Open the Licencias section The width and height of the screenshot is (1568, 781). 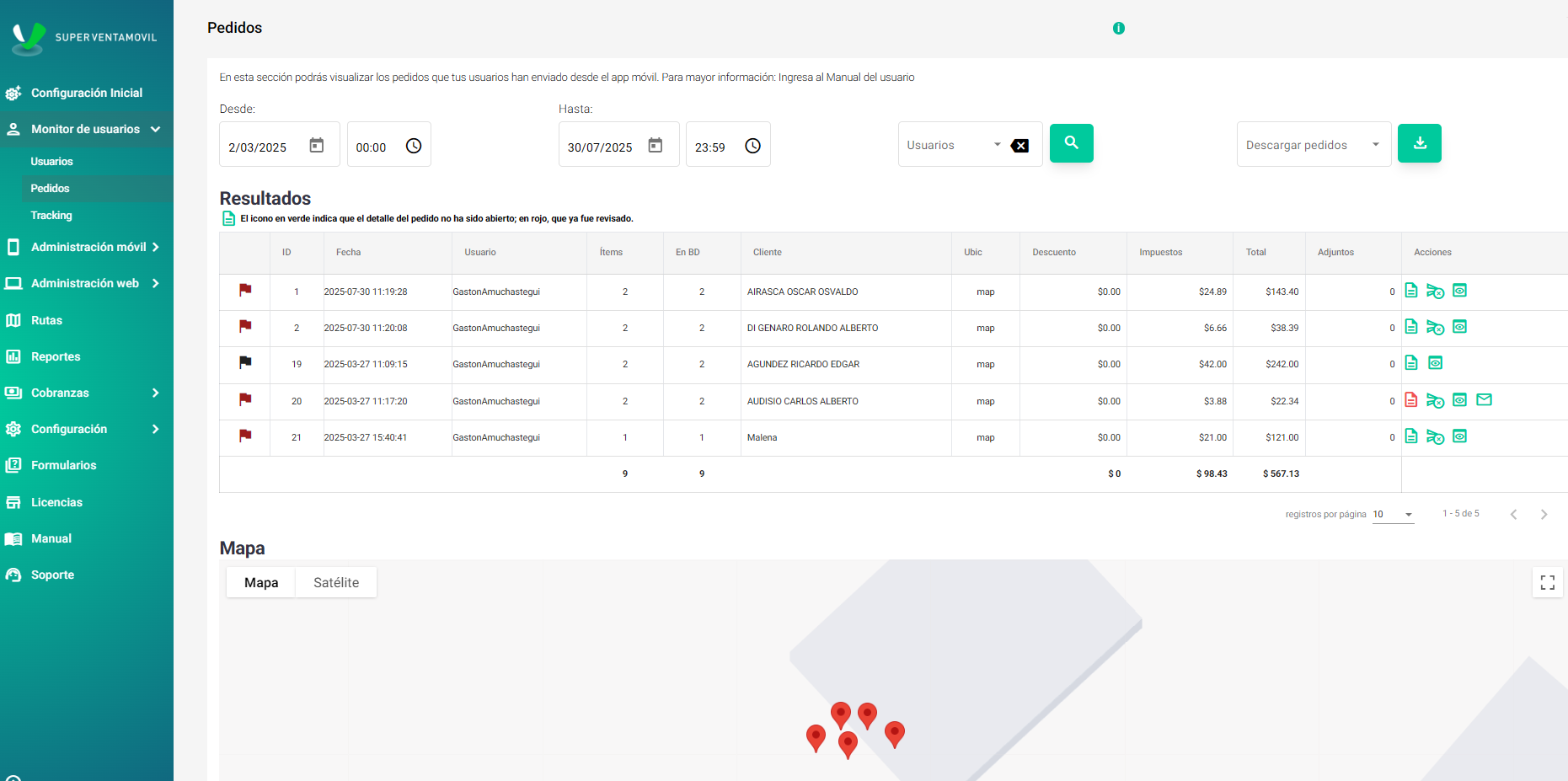point(56,502)
